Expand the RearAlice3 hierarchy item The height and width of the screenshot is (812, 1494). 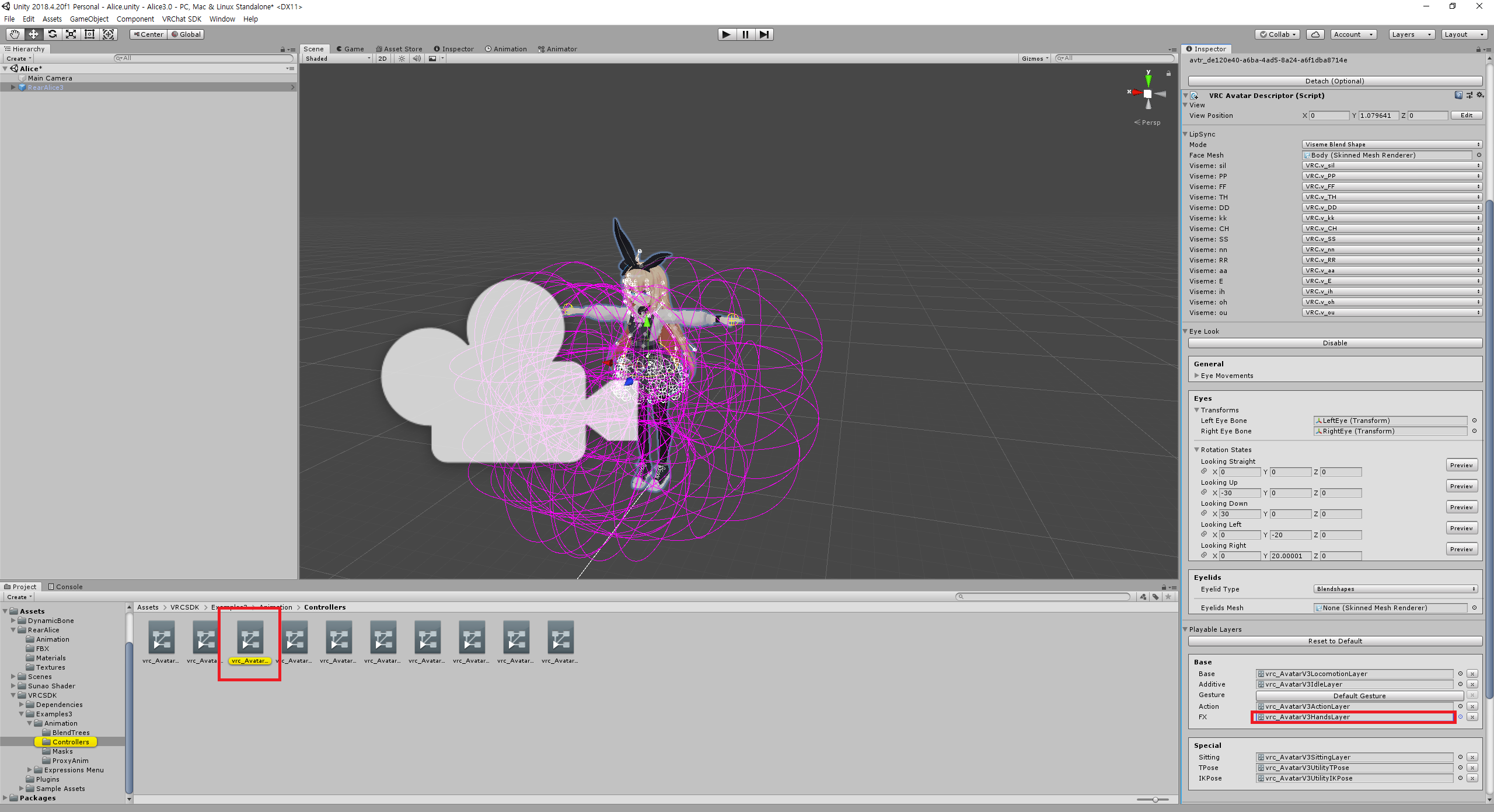[x=13, y=87]
